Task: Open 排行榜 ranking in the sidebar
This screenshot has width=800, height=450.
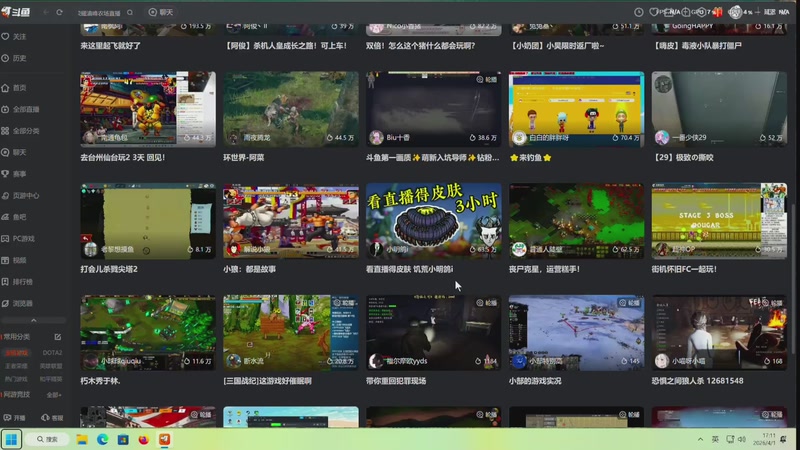Action: pyautogui.click(x=17, y=282)
